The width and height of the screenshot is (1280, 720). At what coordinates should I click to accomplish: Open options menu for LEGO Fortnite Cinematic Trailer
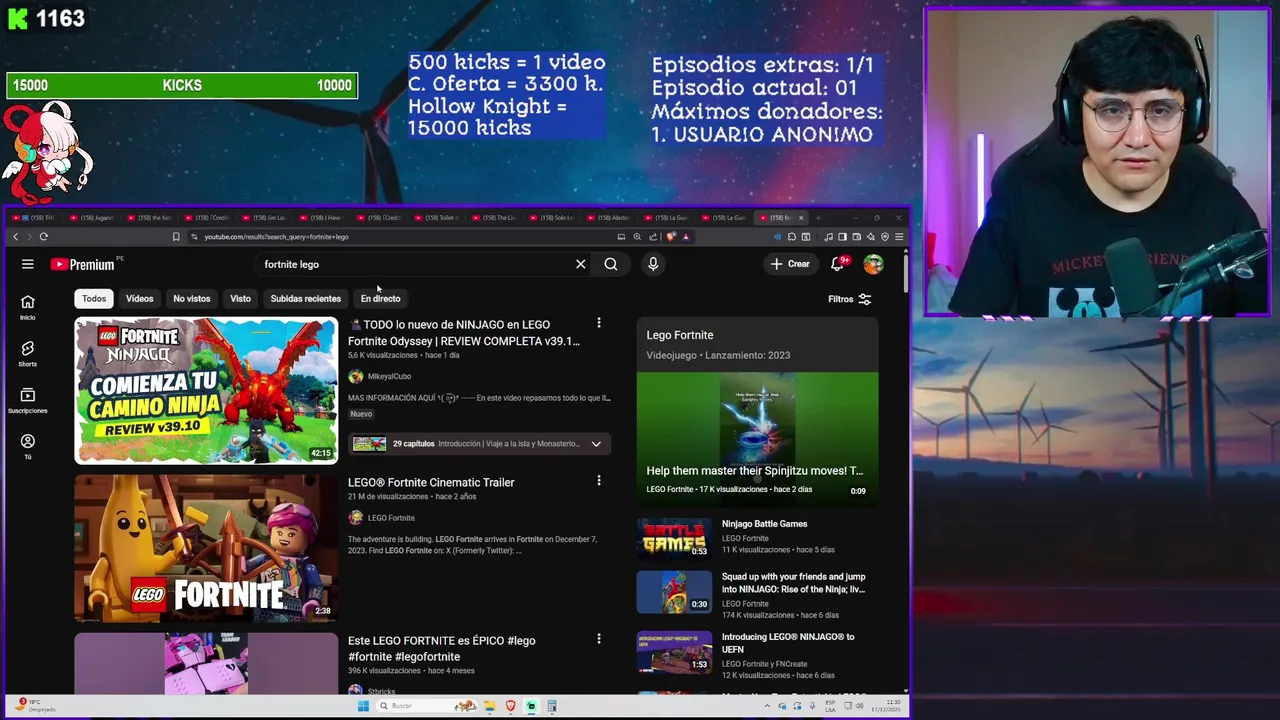tap(599, 481)
